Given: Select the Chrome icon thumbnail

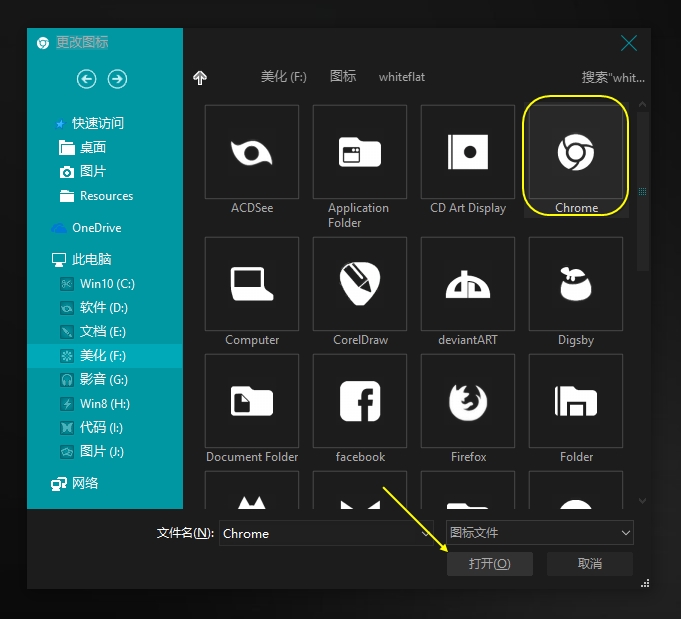Looking at the screenshot, I should coord(576,152).
